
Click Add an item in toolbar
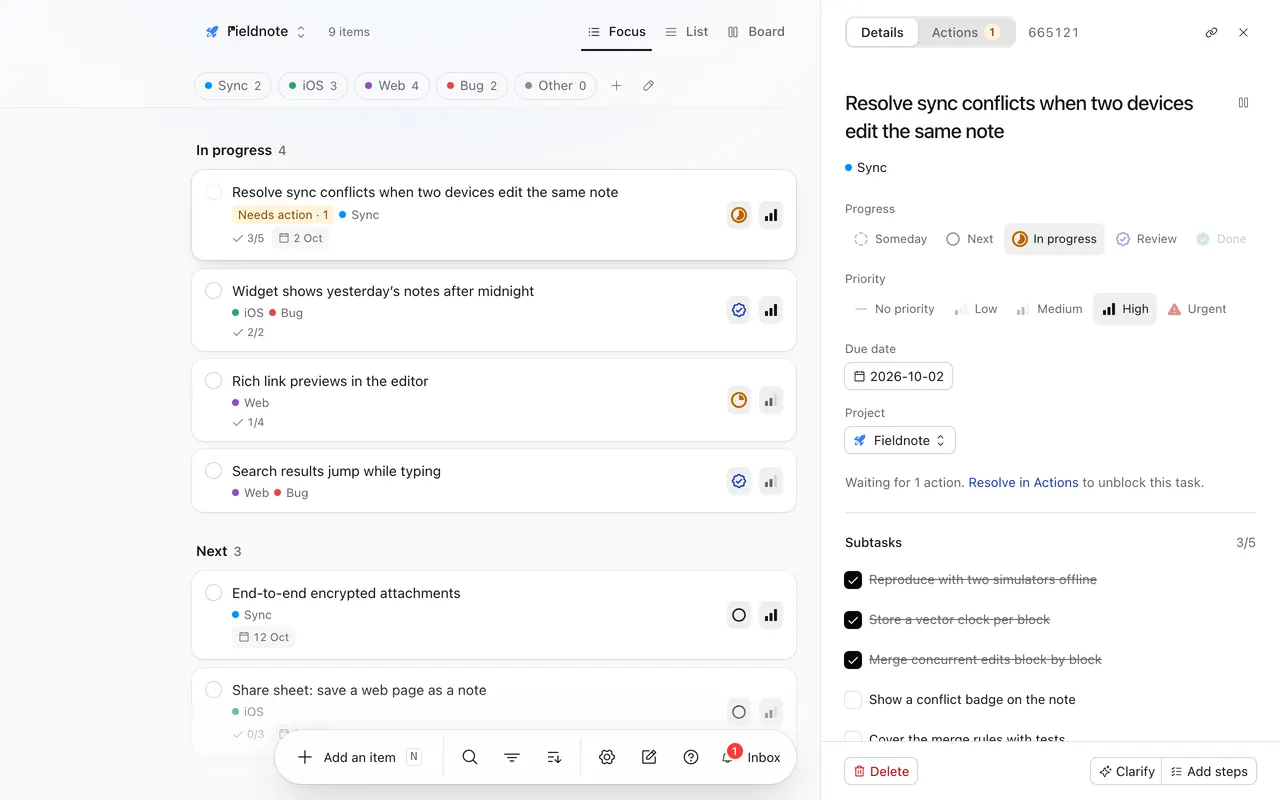point(359,757)
